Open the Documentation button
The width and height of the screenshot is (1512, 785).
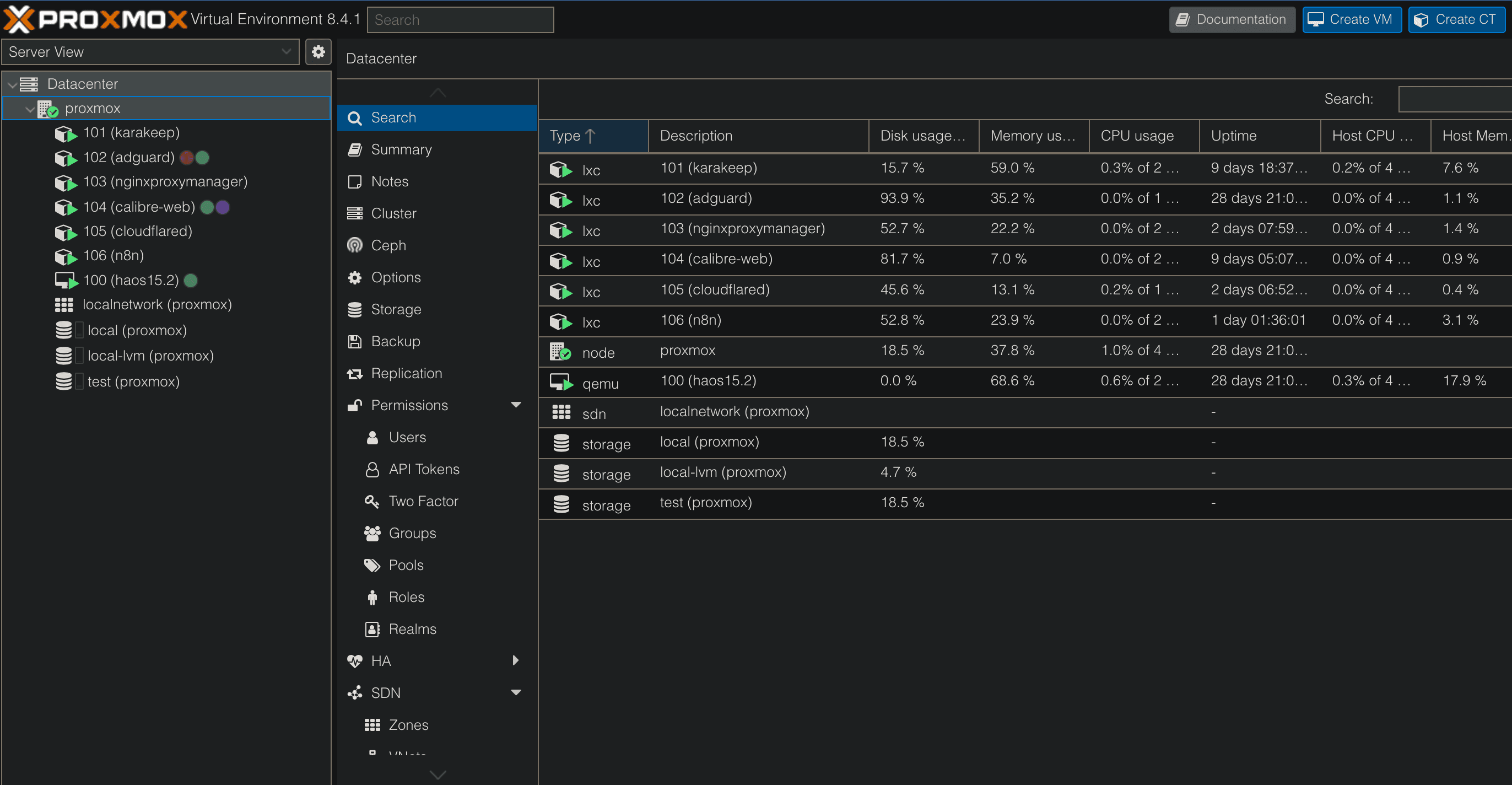coord(1232,19)
